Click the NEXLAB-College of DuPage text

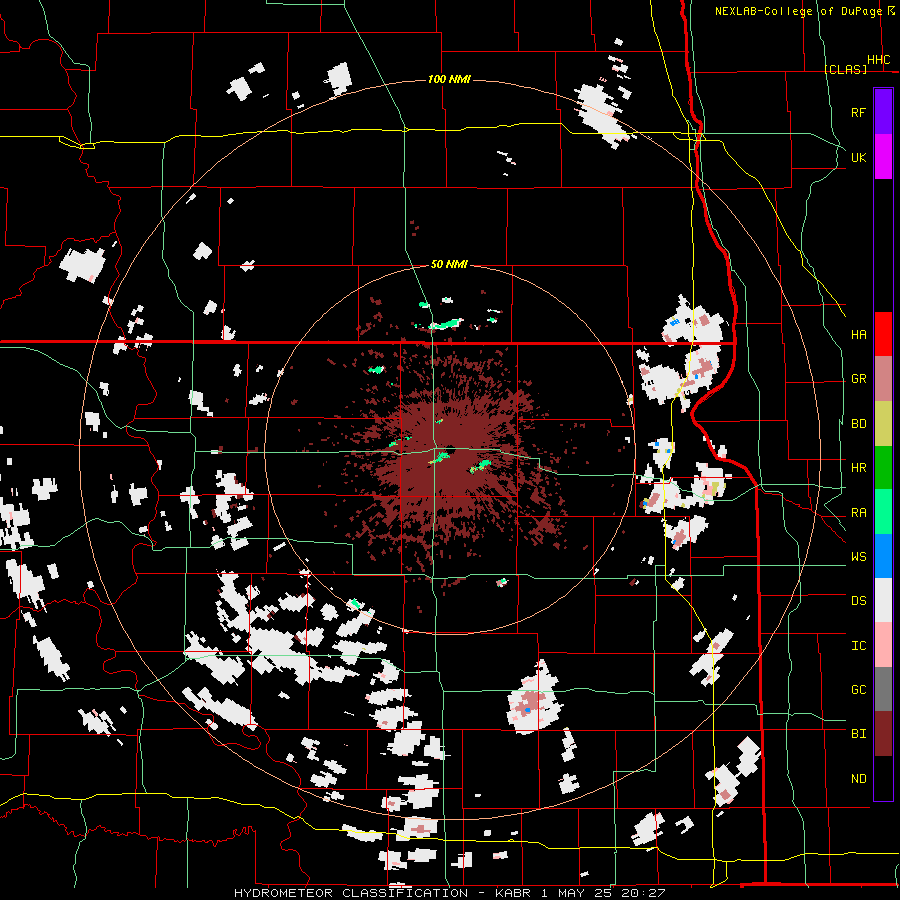[798, 11]
